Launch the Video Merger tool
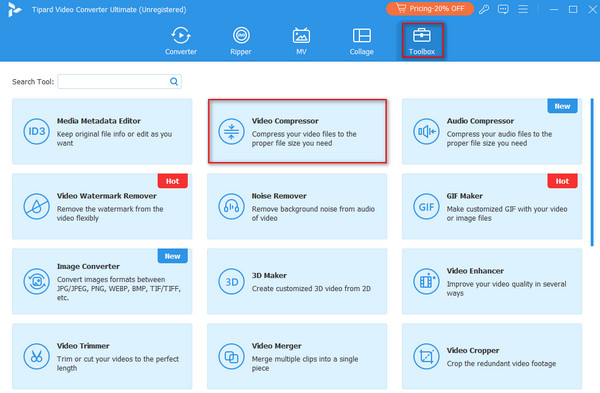The image size is (600, 393). pyautogui.click(x=297, y=356)
